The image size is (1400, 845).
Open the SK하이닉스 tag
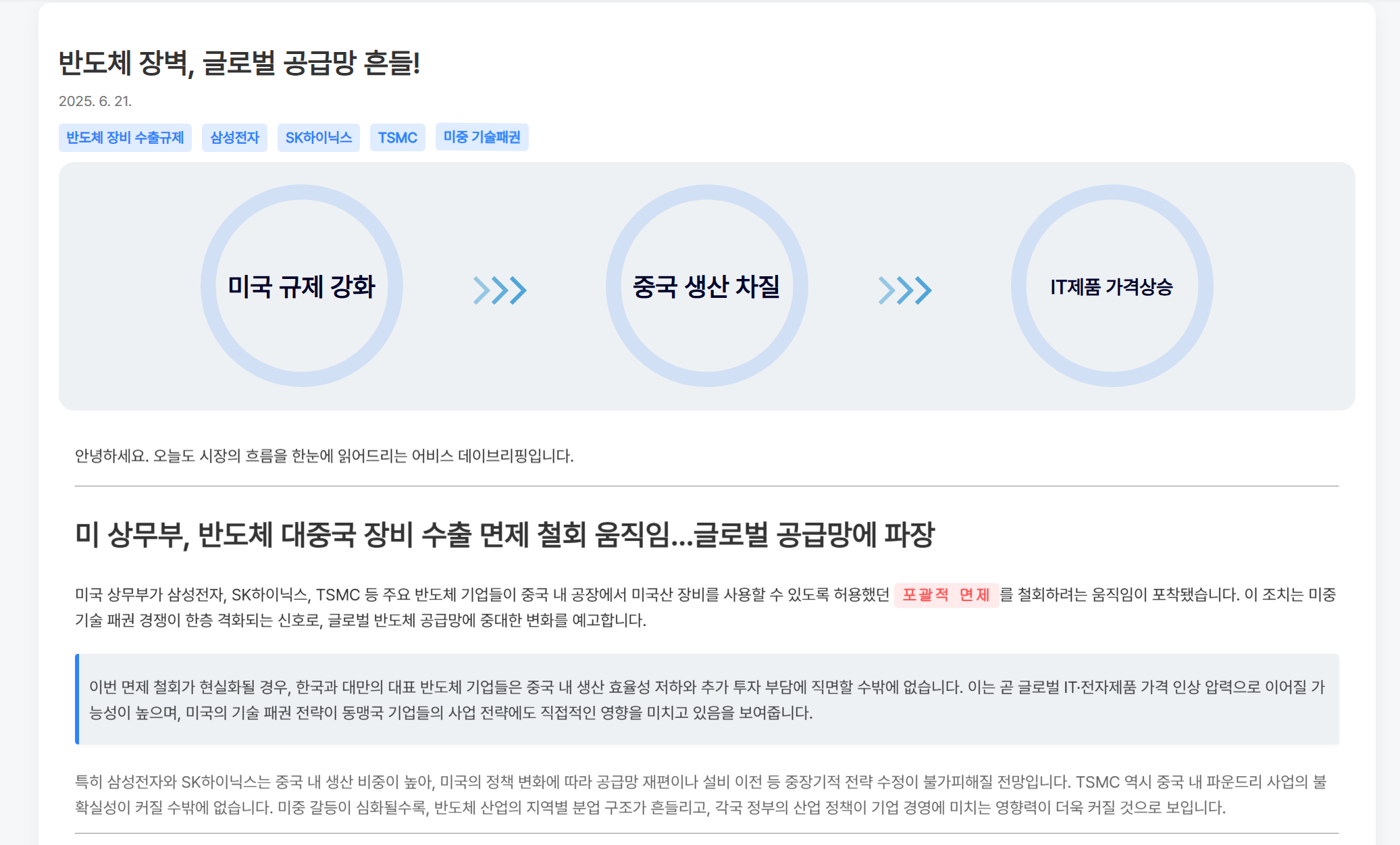click(318, 138)
